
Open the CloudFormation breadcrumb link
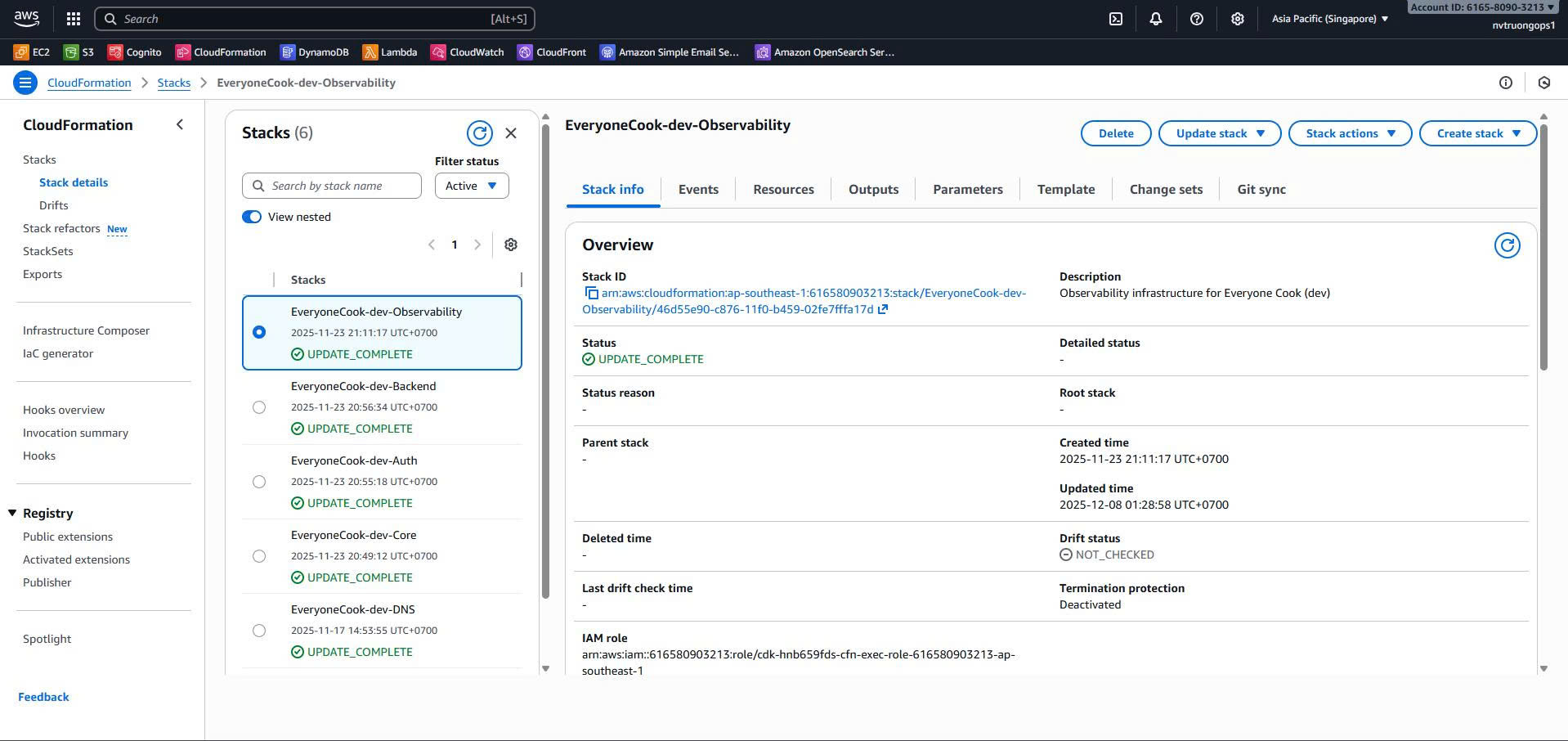point(89,83)
